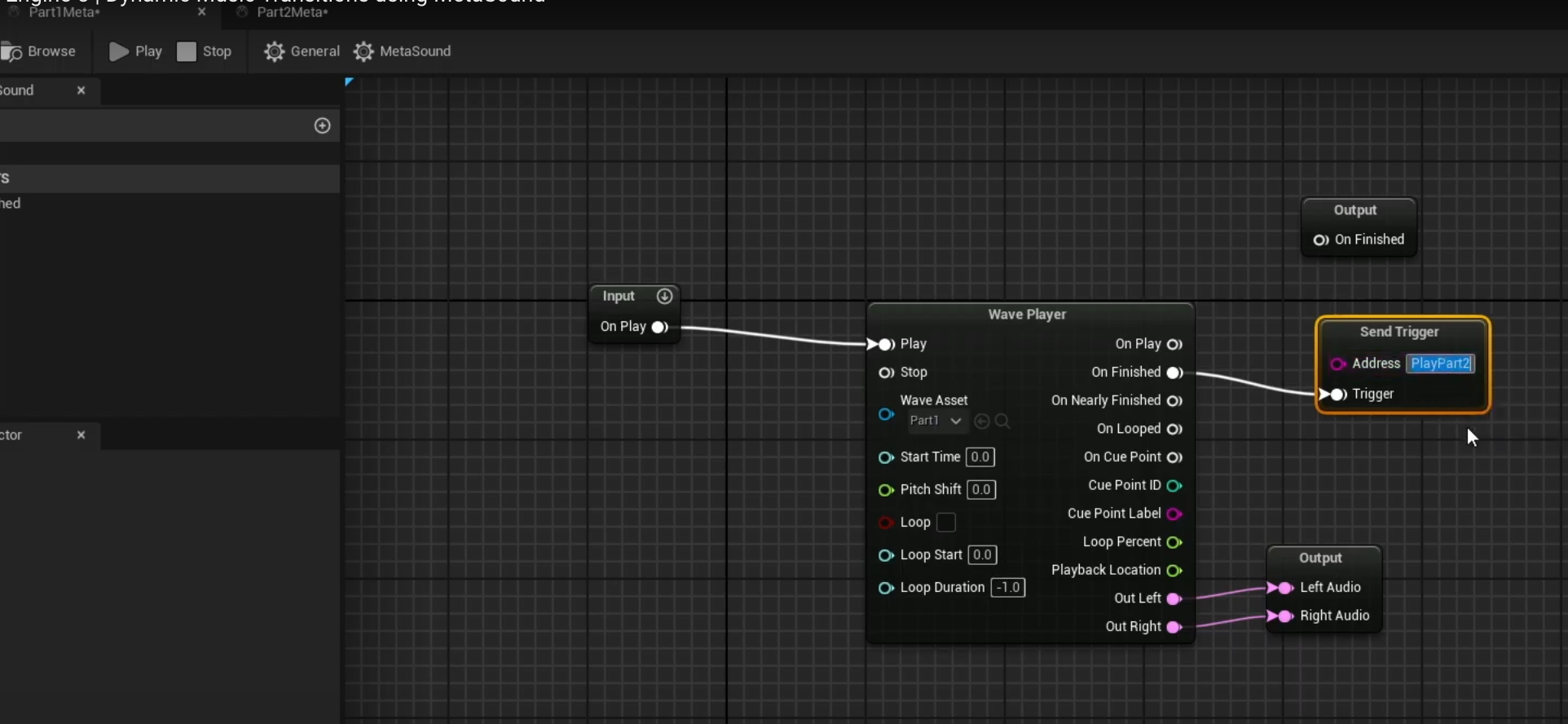Open General settings gear
1568x724 pixels.
(275, 52)
